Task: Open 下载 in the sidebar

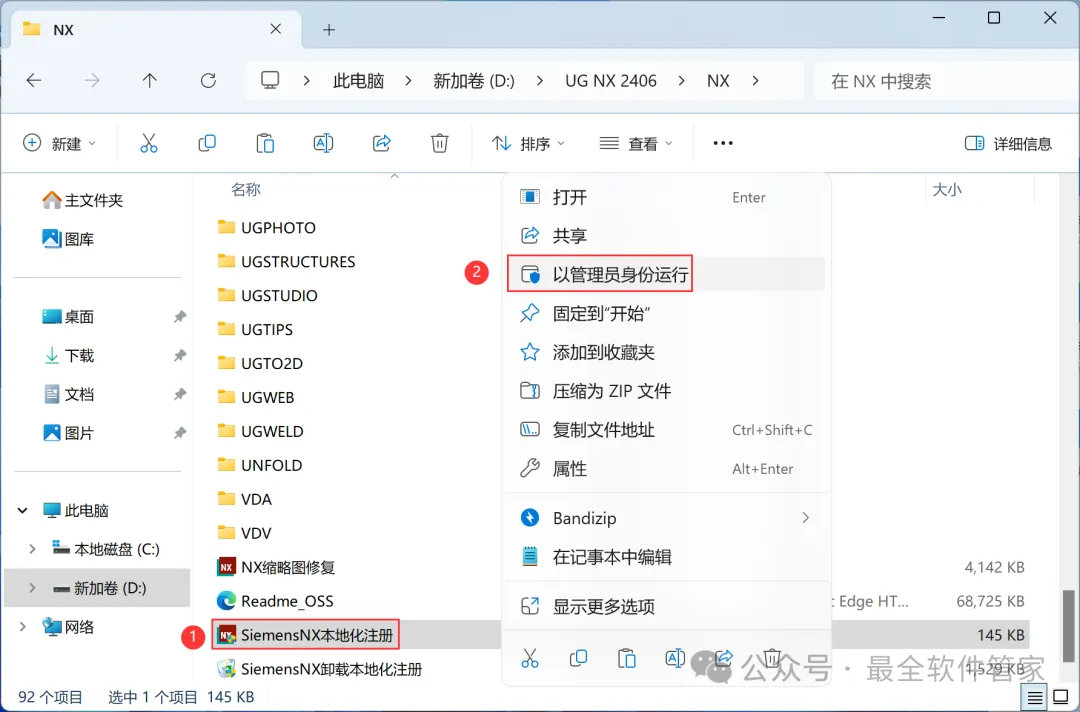Action: tap(68, 355)
